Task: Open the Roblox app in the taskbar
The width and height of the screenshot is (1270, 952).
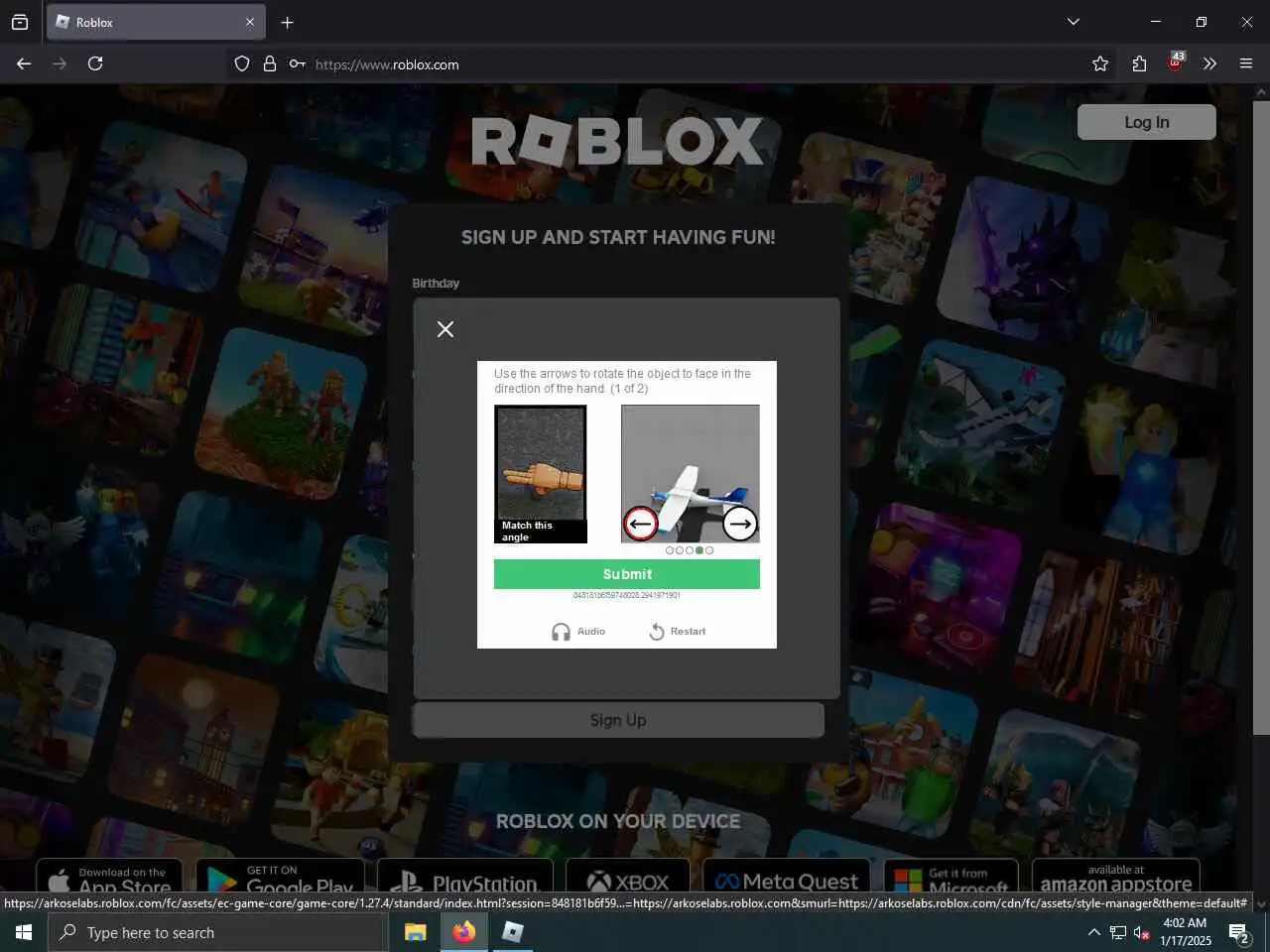Action: [513, 932]
